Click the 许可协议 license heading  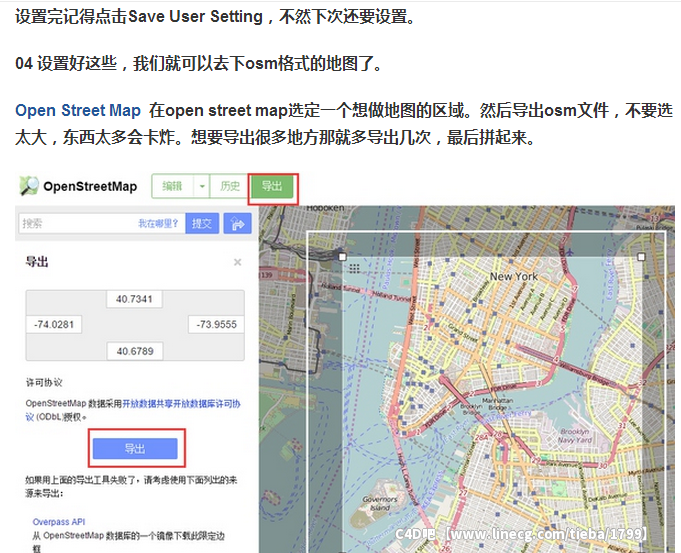click(44, 383)
